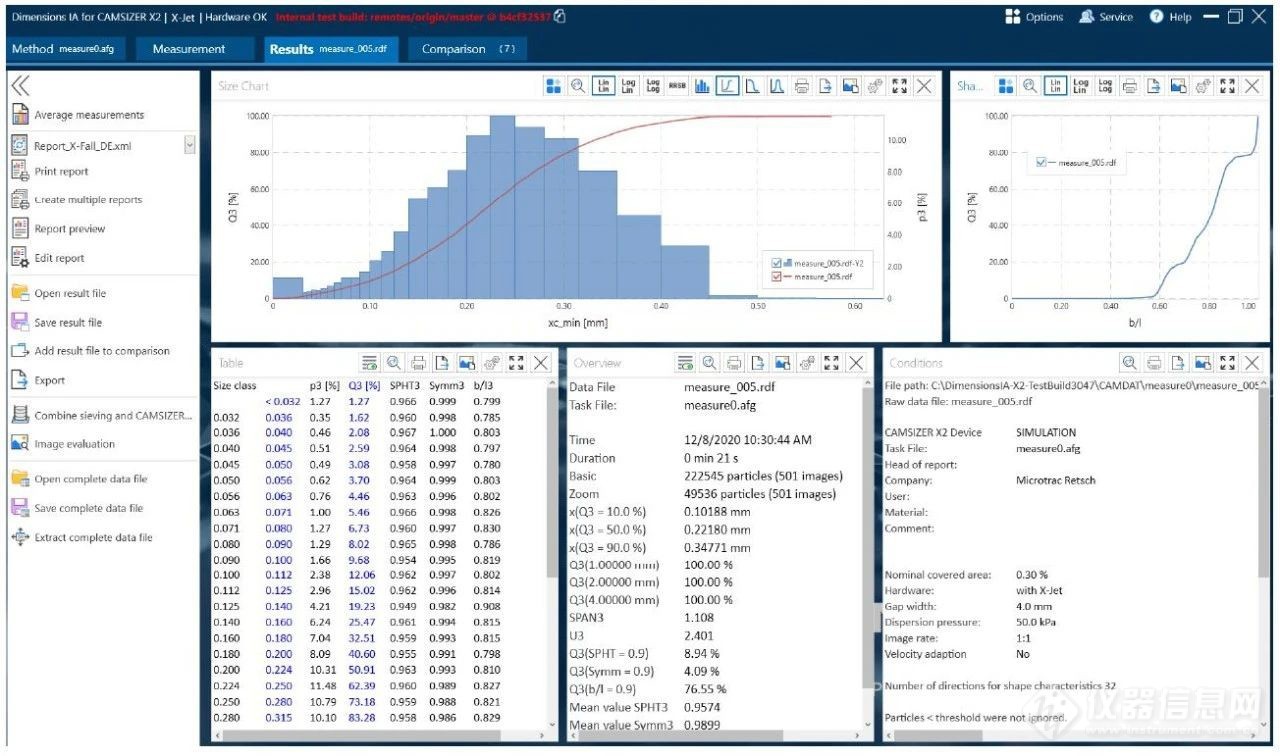
Task: Maximize the Conditions panel
Action: pyautogui.click(x=1228, y=363)
